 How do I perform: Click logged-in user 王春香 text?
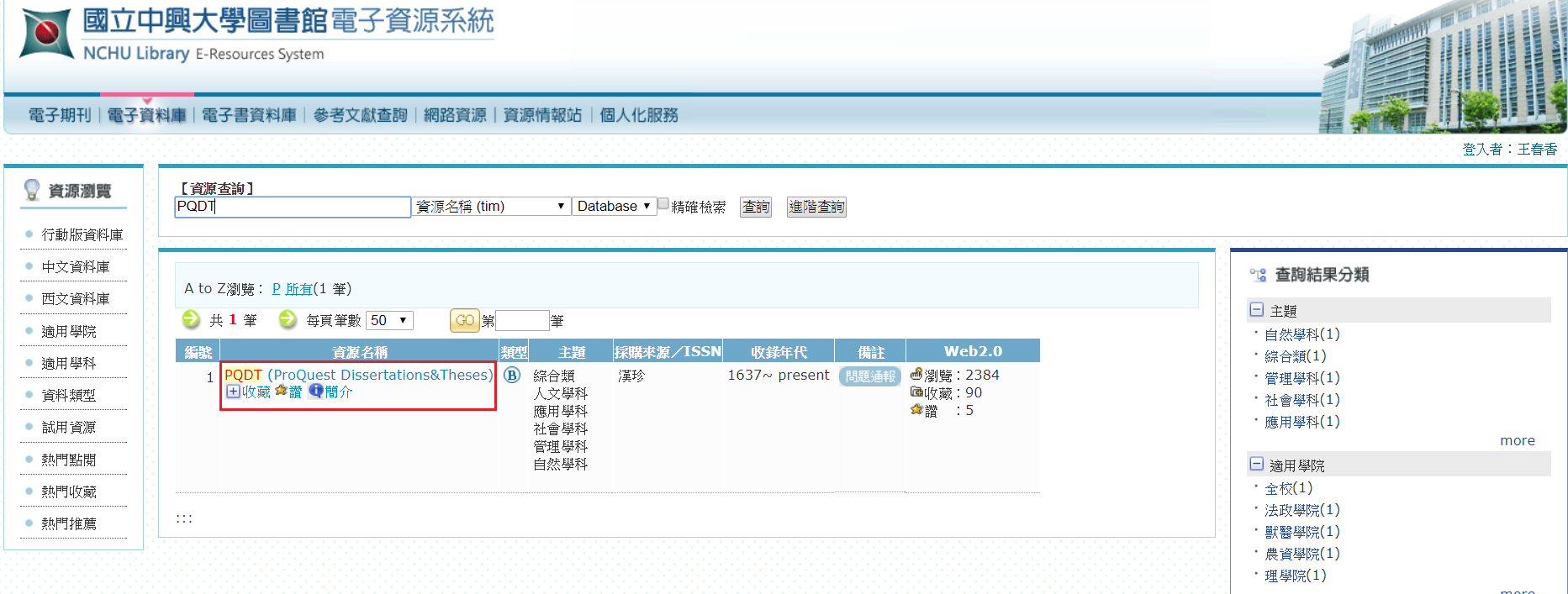1537,149
